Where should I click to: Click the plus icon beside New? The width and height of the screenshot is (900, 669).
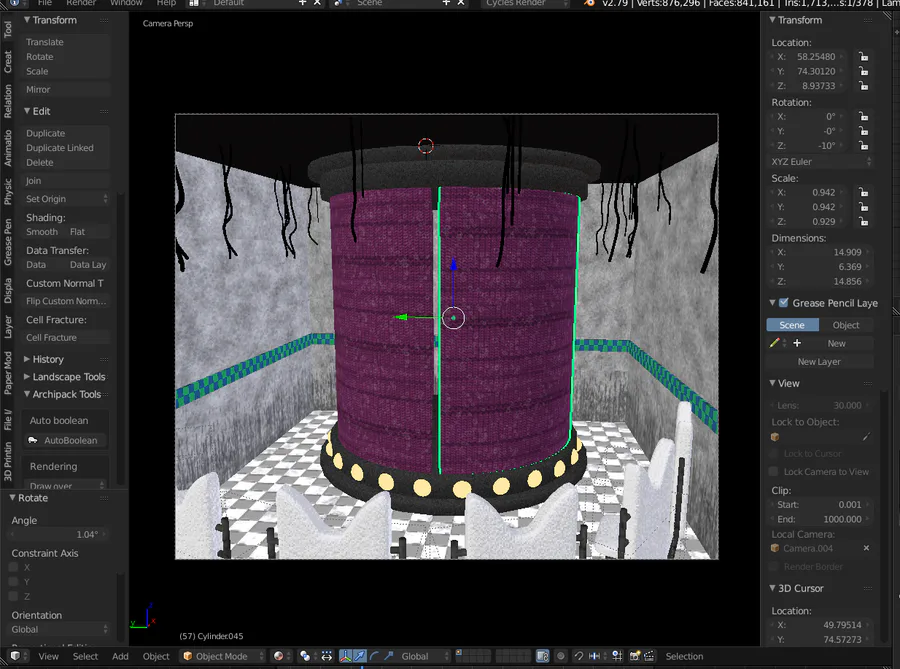797,343
